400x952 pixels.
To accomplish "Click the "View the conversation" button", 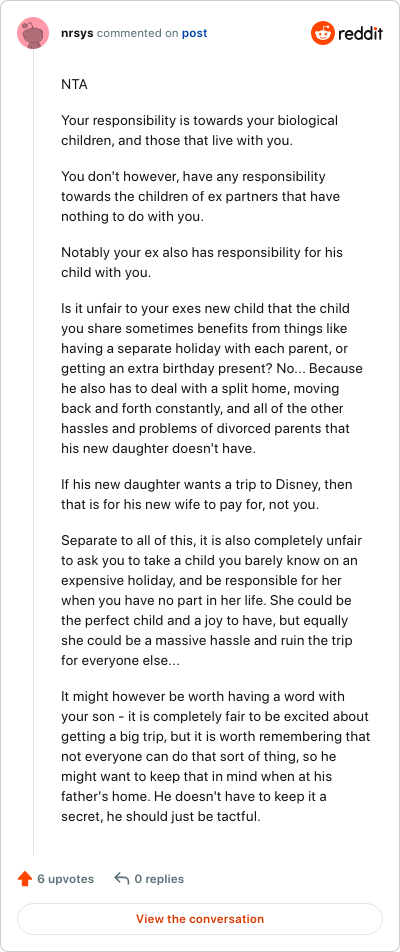I will tap(200, 919).
